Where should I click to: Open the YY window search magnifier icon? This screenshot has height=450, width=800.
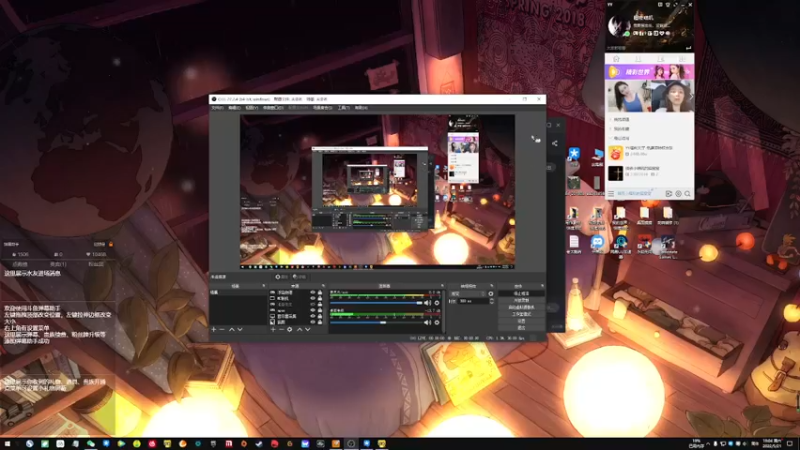coord(687,194)
